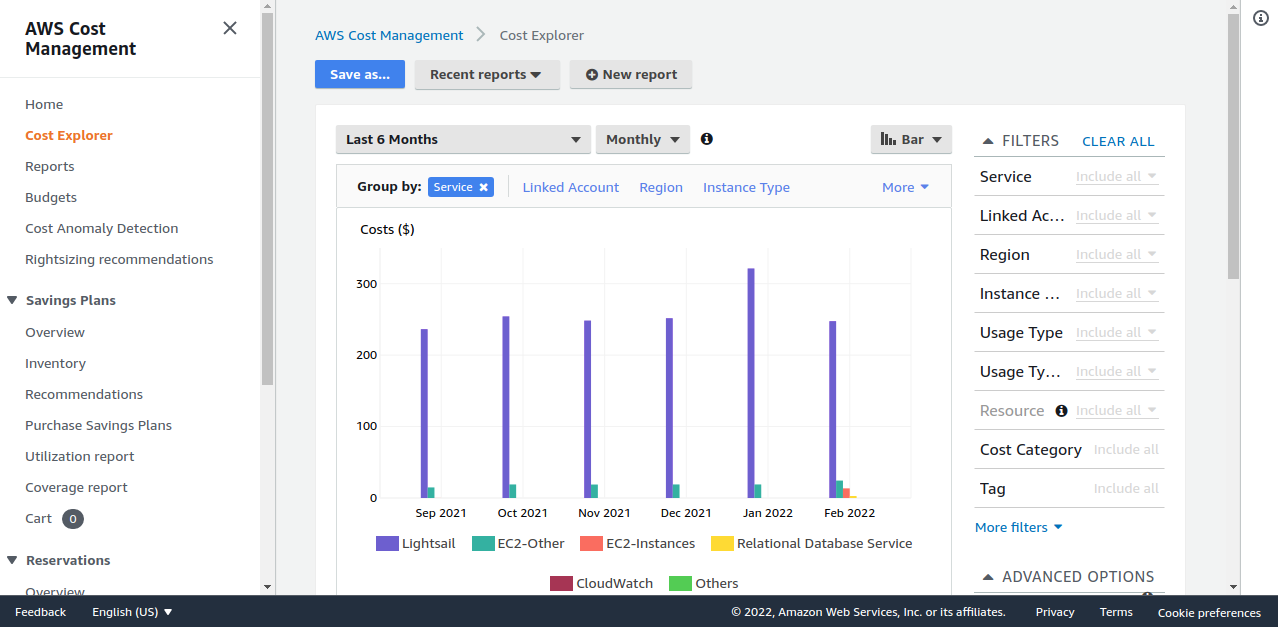The image size is (1278, 627).
Task: Click the sidebar scroll down arrow
Action: point(267,587)
